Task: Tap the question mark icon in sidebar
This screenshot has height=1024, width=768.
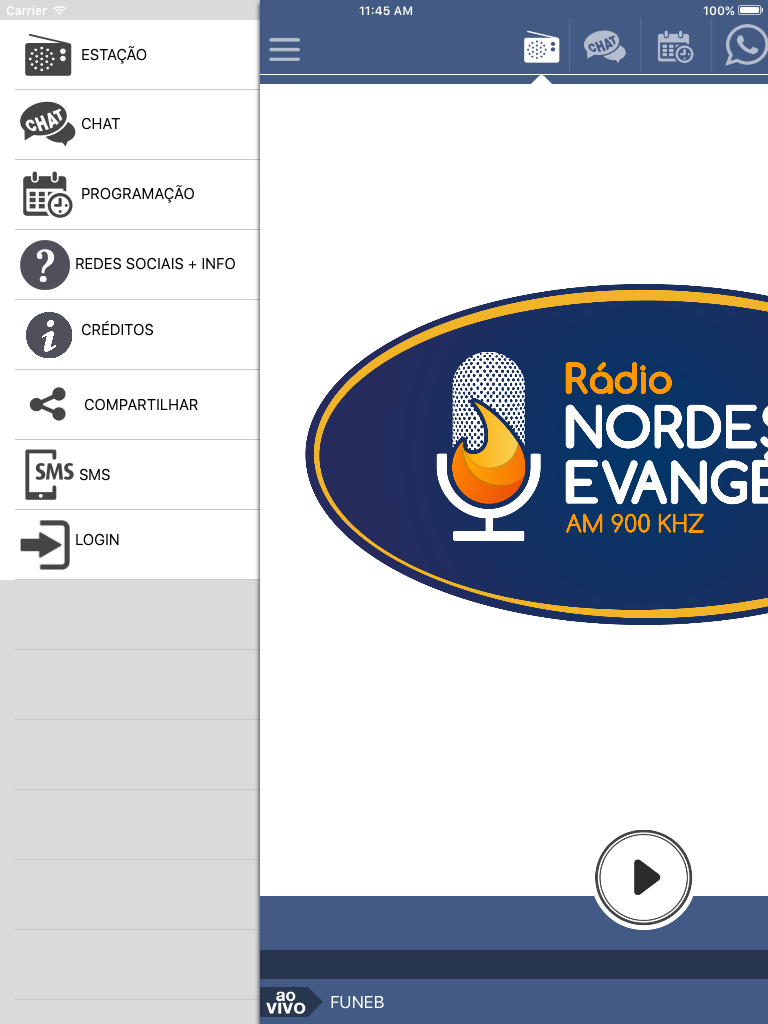Action: [44, 264]
